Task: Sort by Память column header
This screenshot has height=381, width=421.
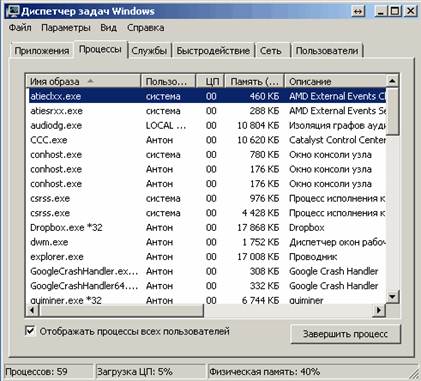Action: 255,81
